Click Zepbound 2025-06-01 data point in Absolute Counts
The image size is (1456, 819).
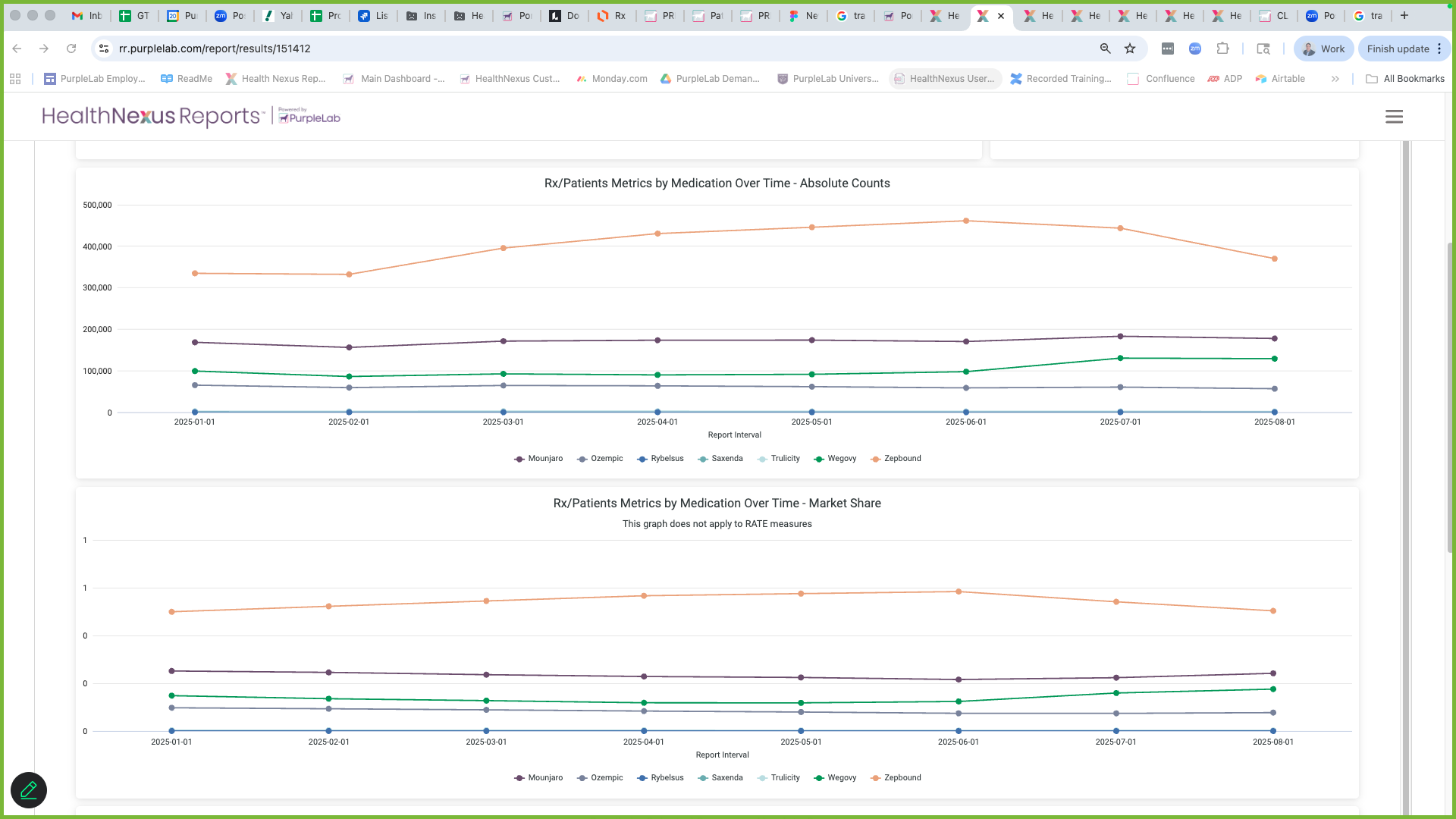click(x=965, y=221)
